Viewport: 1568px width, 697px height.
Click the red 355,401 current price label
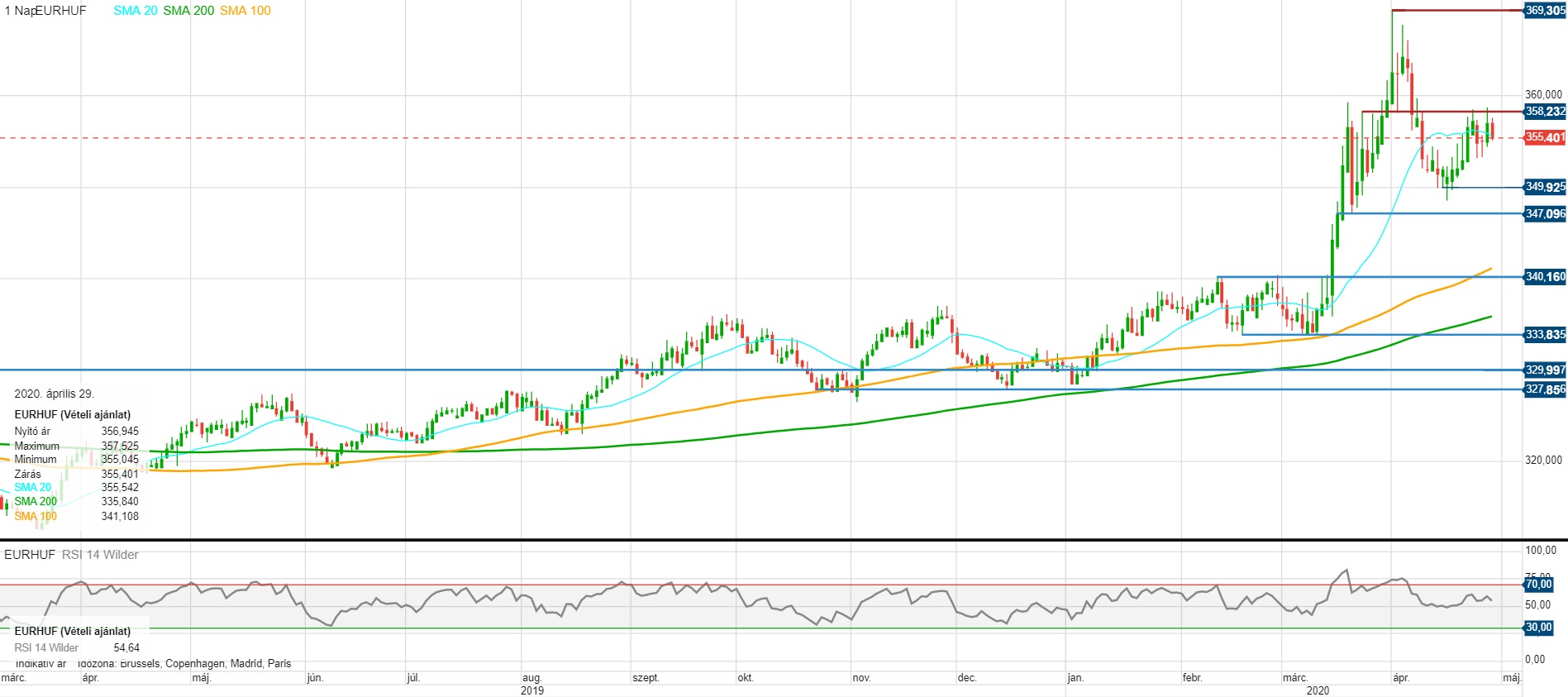tap(1545, 137)
